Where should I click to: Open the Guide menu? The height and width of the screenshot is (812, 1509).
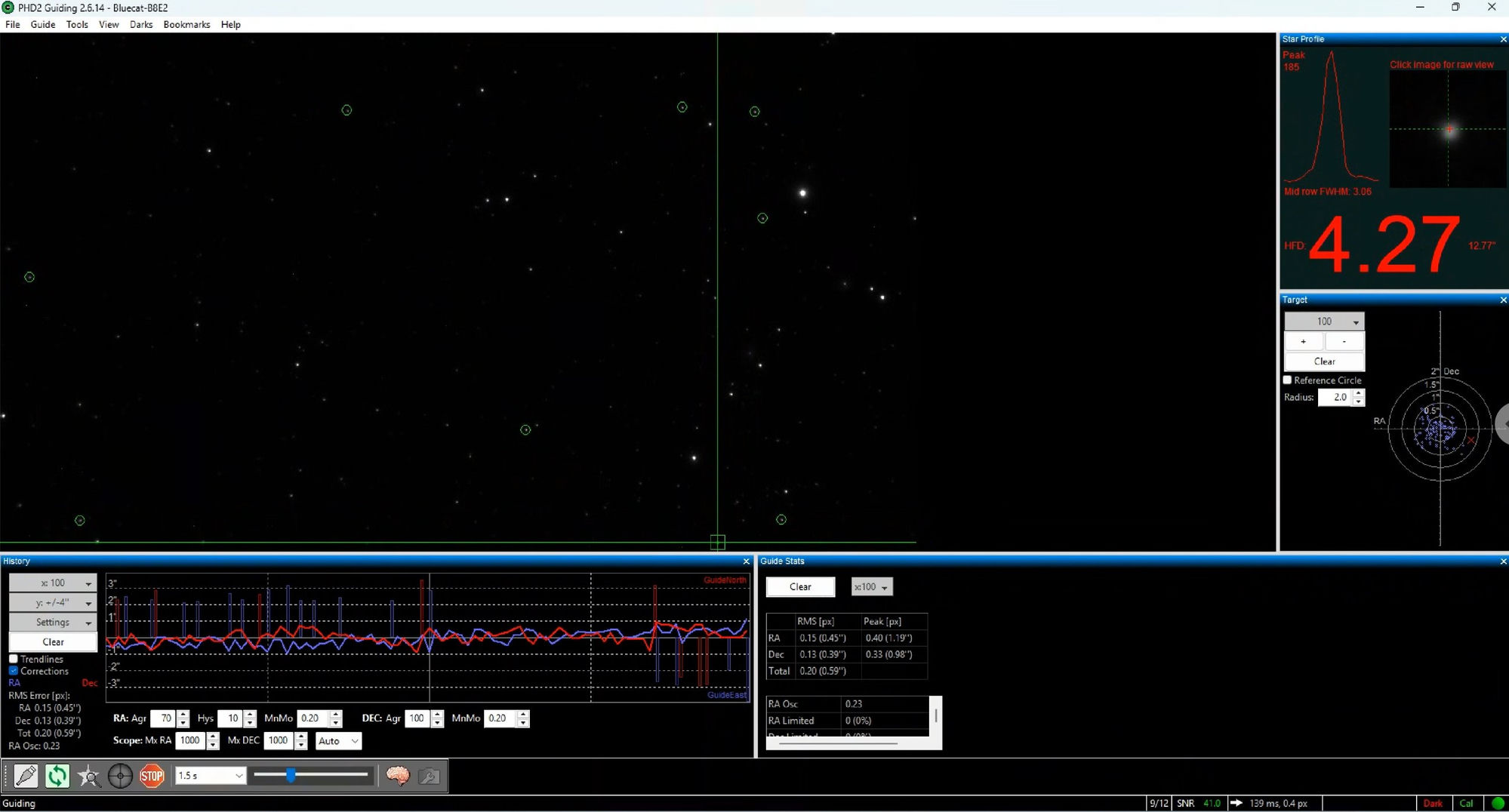[43, 25]
